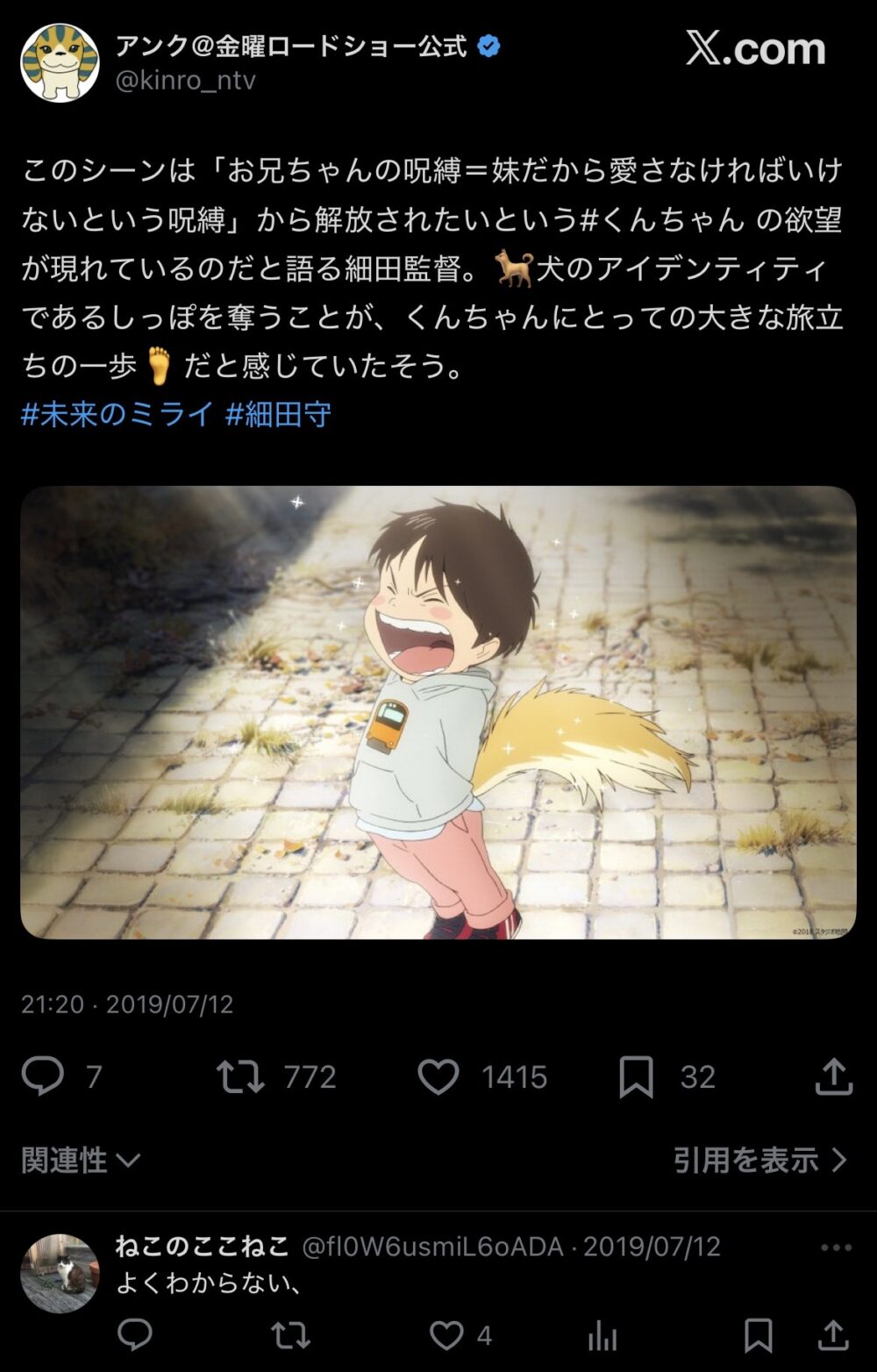
Task: Open the reply icon on main post
Action: tap(43, 1076)
